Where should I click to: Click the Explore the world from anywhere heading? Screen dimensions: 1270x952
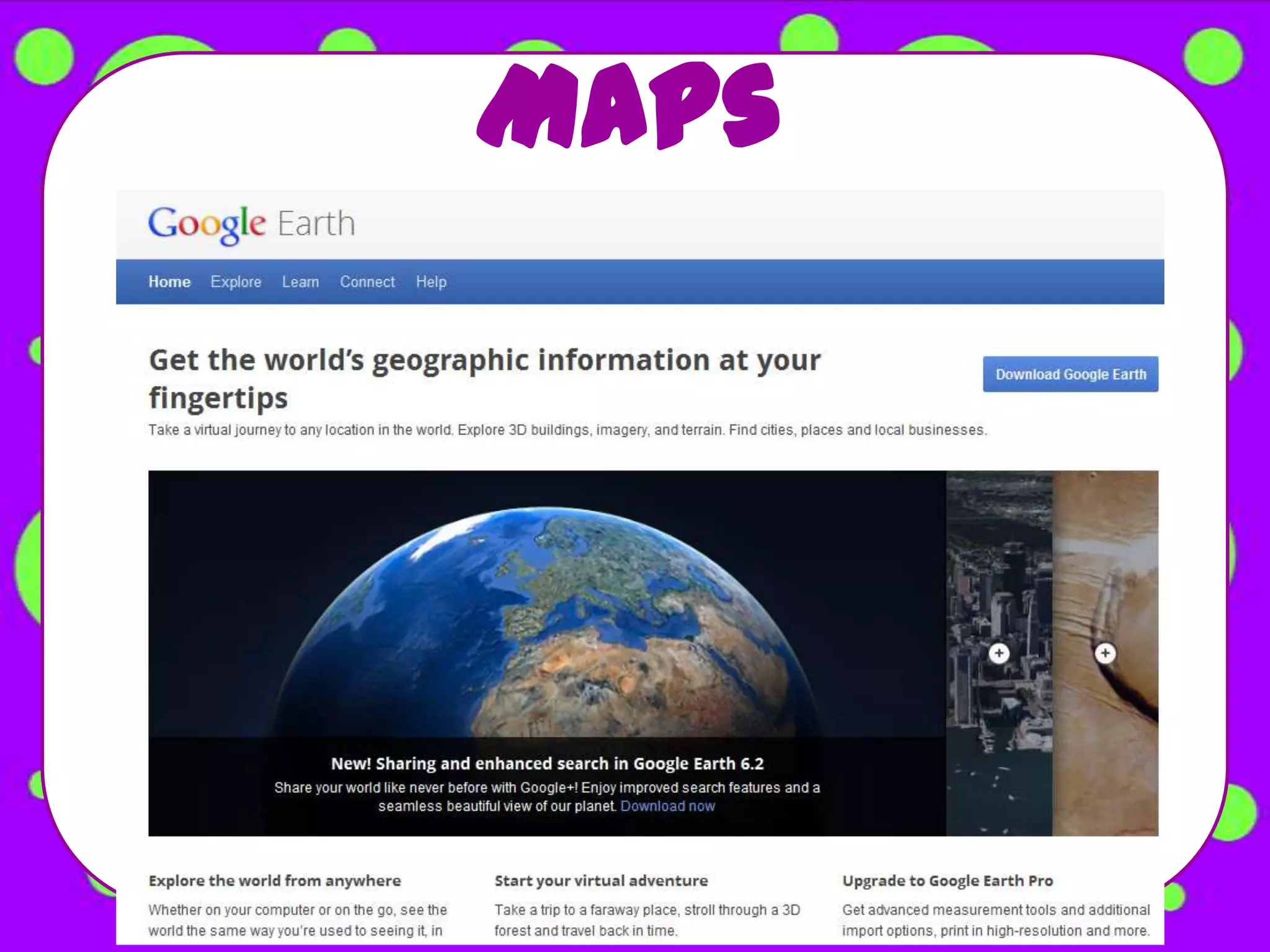tap(275, 881)
